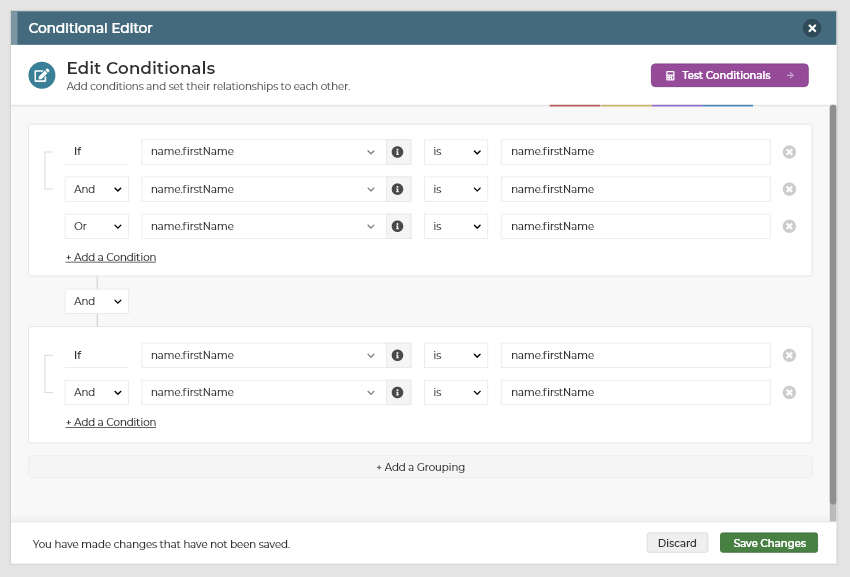
Task: Click info icon in the Or row
Action: (x=398, y=226)
